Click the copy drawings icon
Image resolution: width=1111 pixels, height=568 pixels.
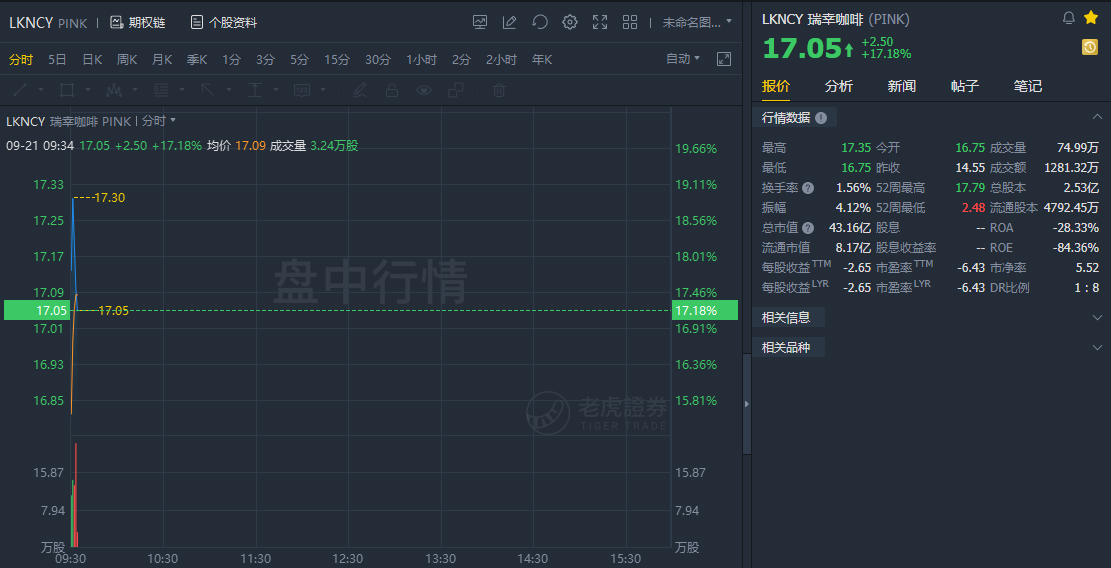(x=456, y=90)
